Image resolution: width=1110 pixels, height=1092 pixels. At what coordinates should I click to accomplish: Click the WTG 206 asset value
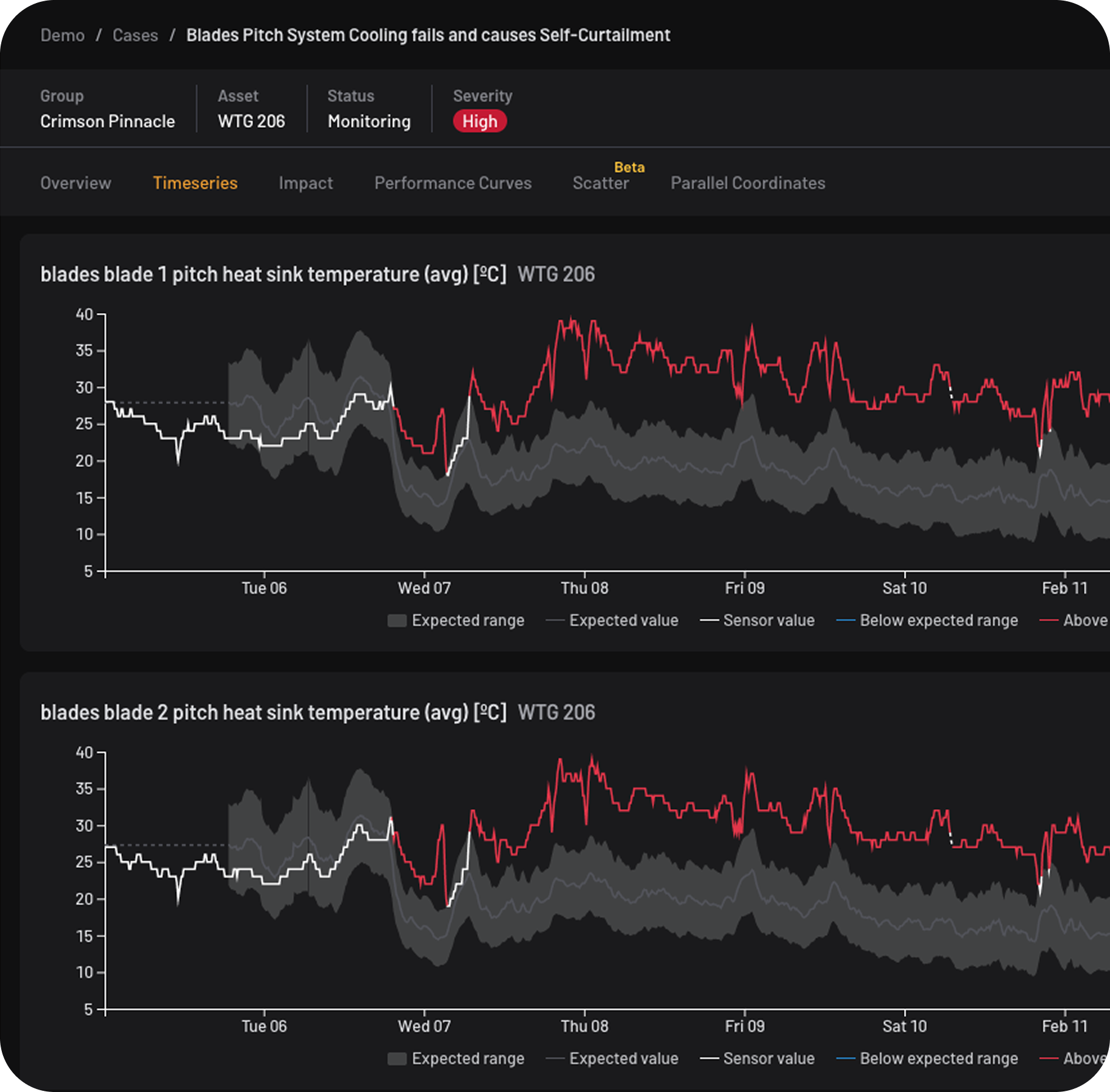(251, 121)
